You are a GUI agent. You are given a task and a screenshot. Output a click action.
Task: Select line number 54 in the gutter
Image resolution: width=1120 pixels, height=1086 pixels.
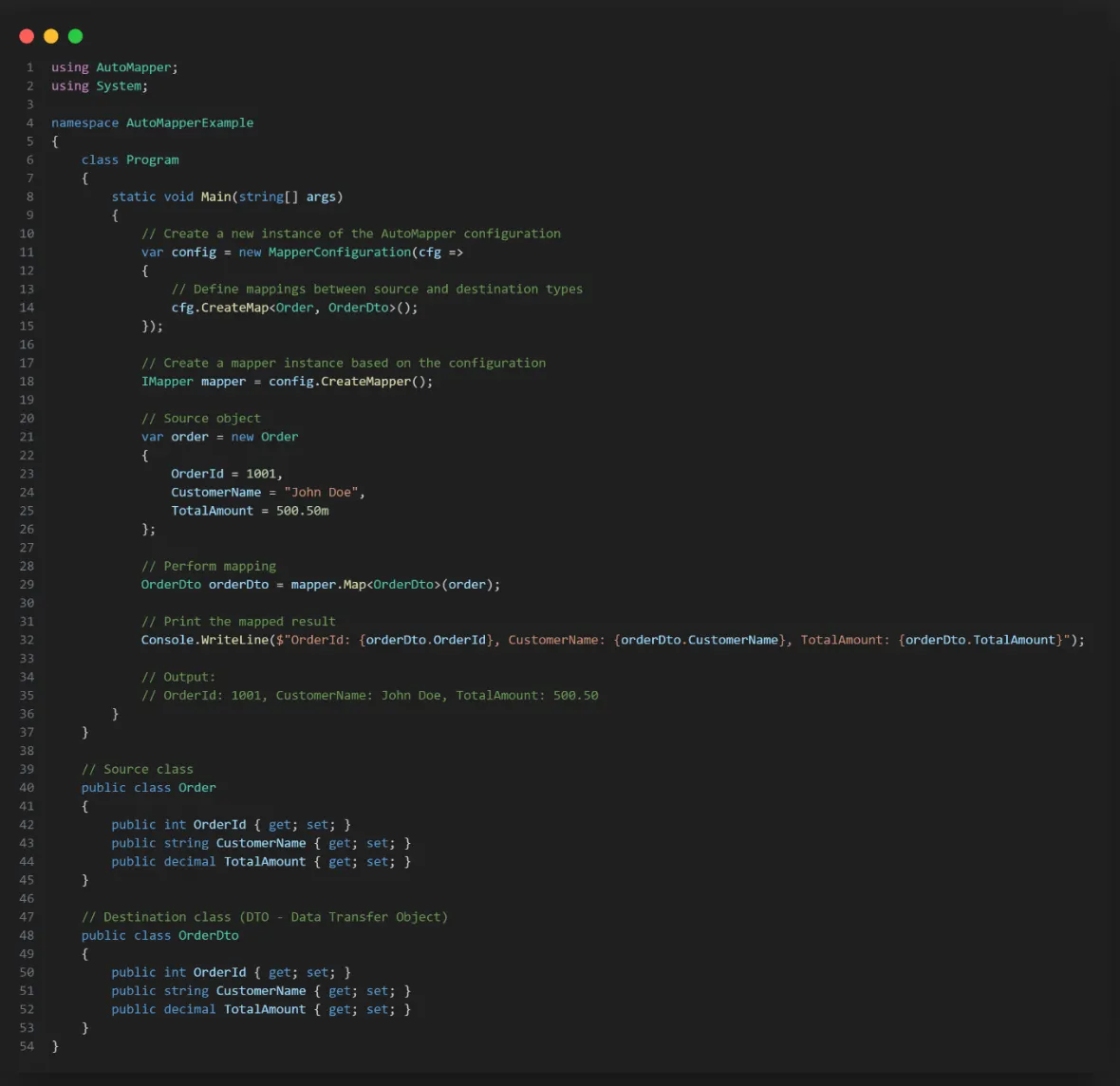coord(27,1045)
